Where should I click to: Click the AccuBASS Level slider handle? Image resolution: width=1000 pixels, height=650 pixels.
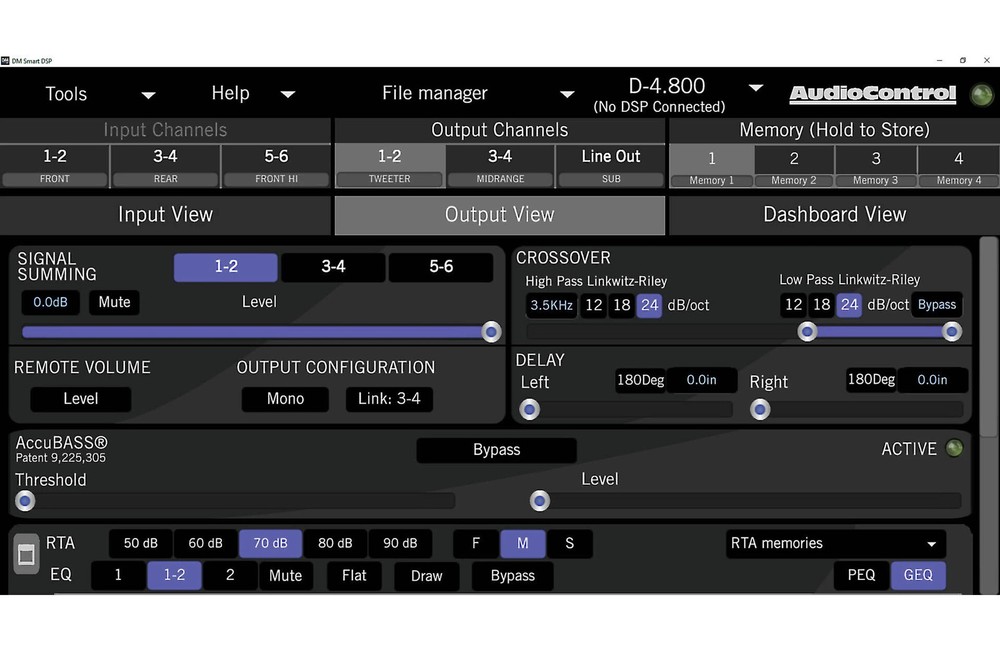tap(540, 501)
